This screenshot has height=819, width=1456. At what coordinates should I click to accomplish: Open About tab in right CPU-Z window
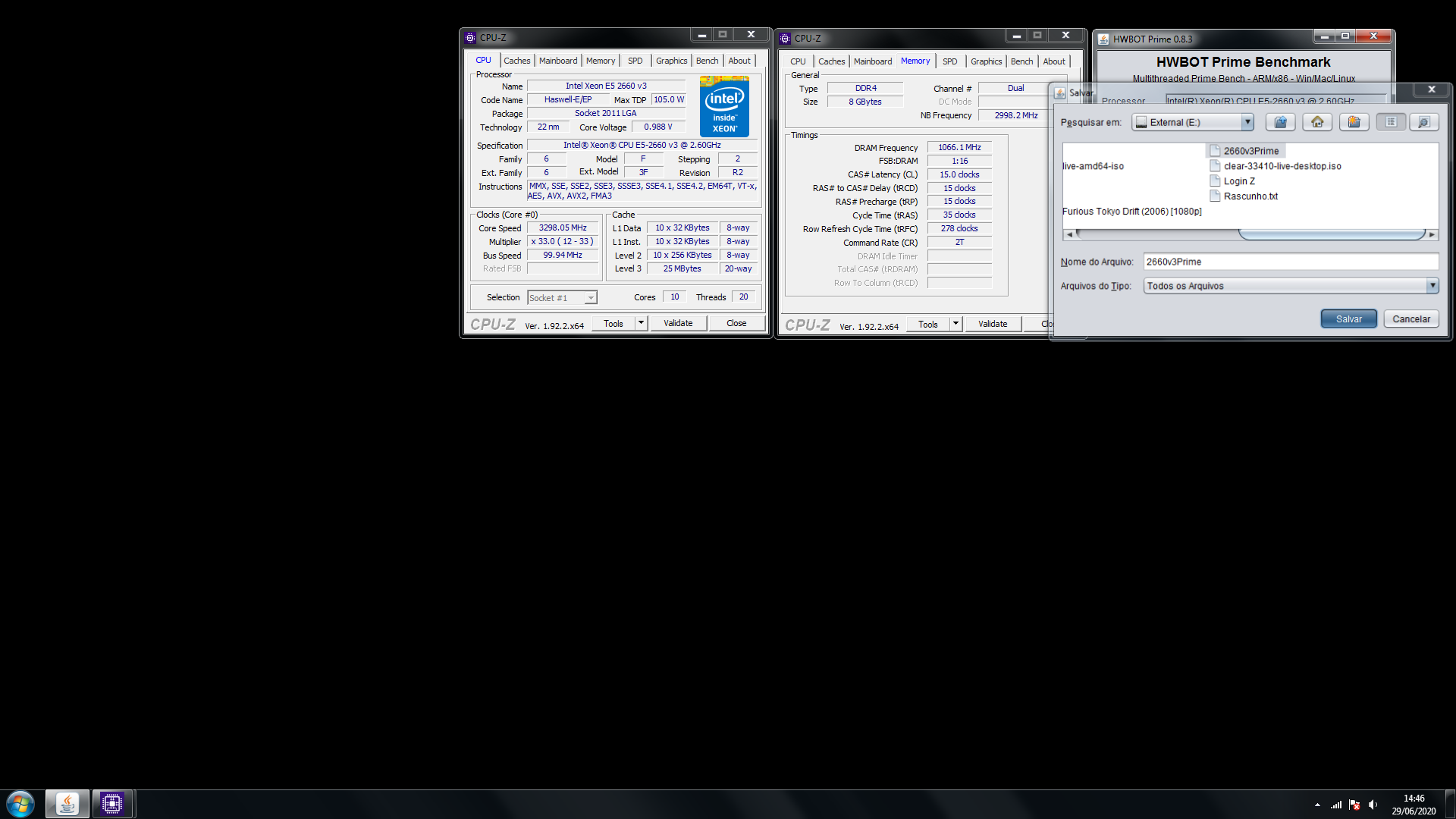[x=1054, y=61]
